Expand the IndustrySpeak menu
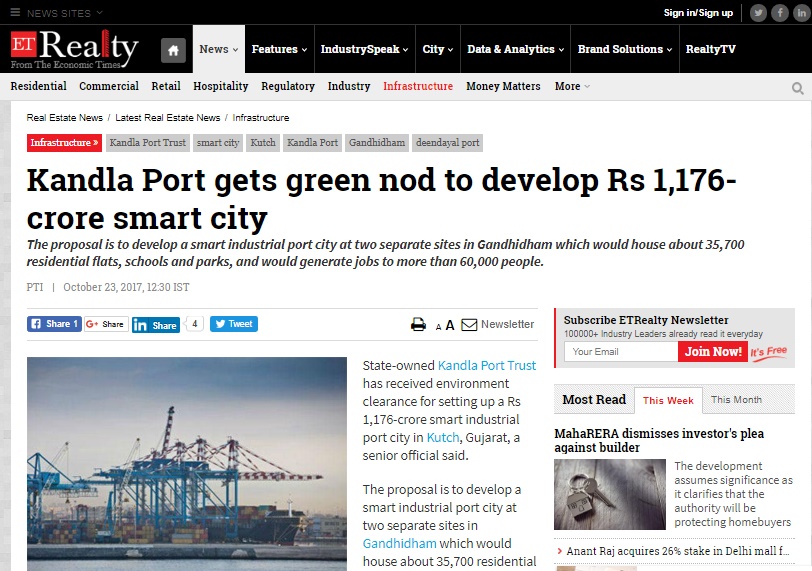812x571 pixels. pyautogui.click(x=364, y=49)
